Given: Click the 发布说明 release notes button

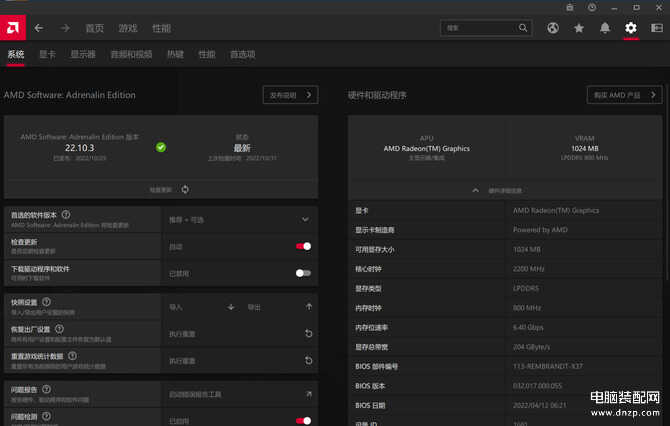Looking at the screenshot, I should pyautogui.click(x=291, y=95).
